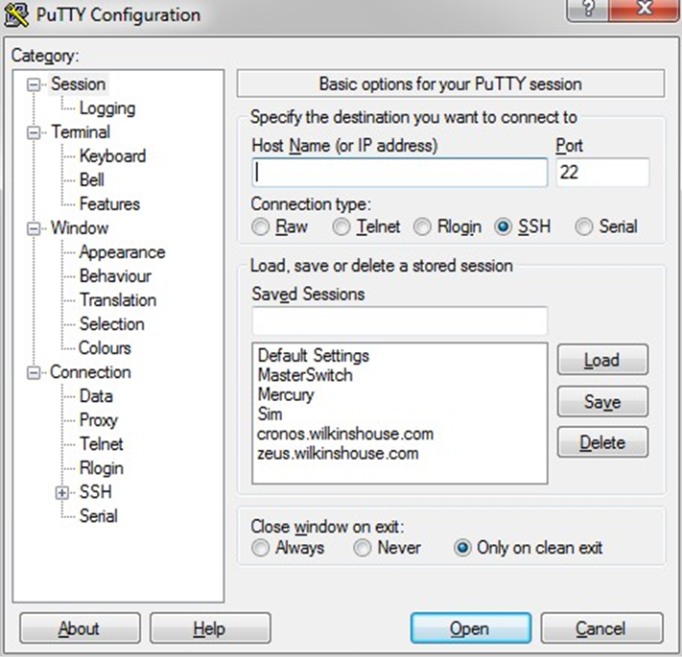This screenshot has height=657, width=682.
Task: Choose Telnet as the connection type
Action: (x=342, y=227)
